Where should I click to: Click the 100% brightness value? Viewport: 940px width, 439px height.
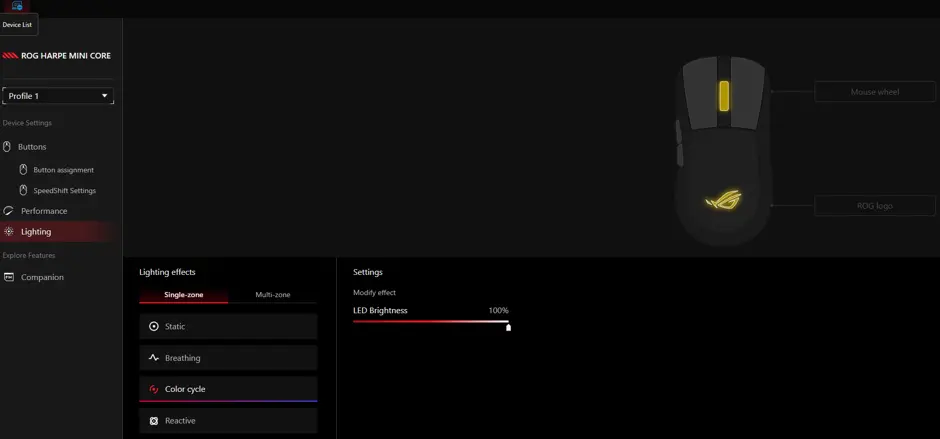(498, 311)
